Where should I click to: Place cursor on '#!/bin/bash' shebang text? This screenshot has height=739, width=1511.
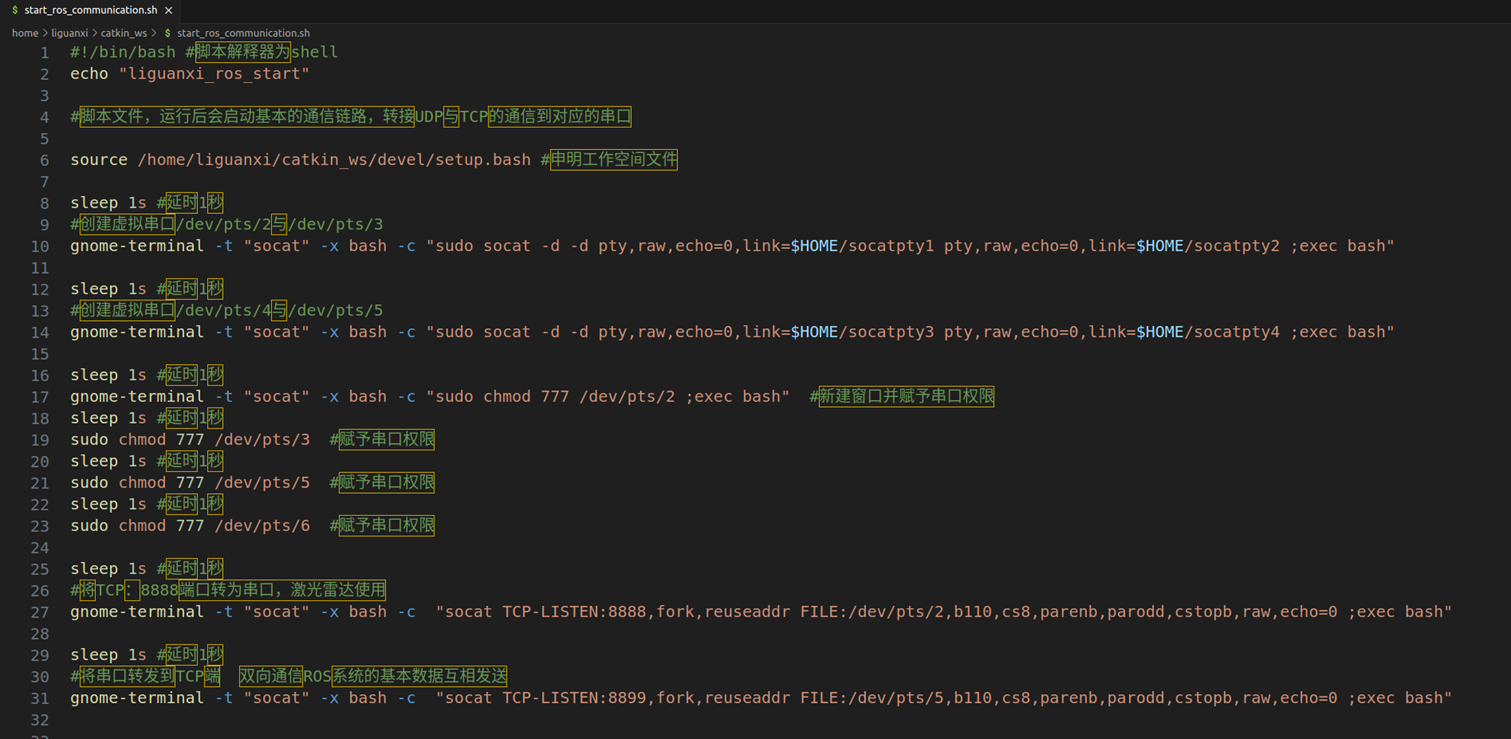[x=123, y=52]
